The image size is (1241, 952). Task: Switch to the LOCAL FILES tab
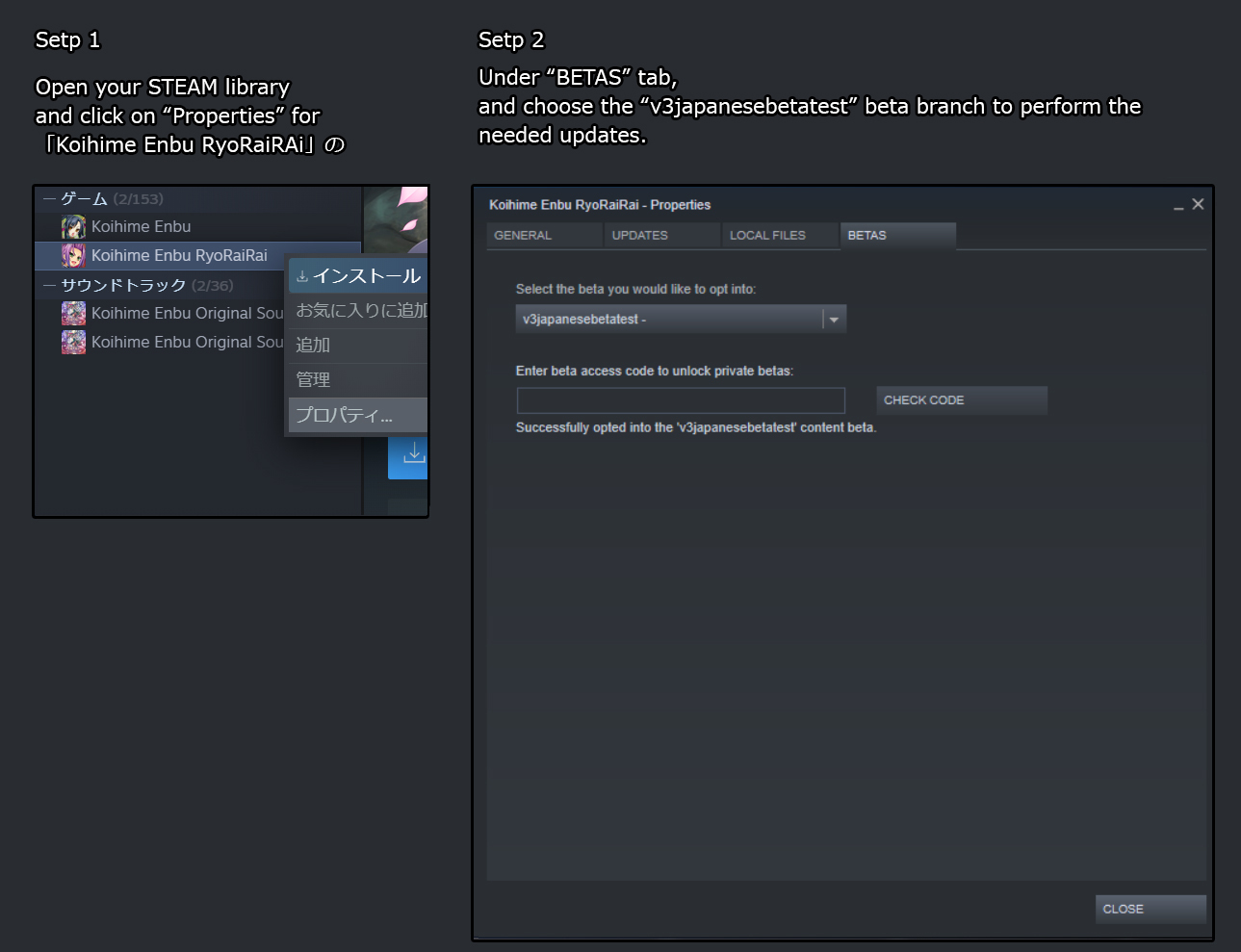click(x=780, y=236)
